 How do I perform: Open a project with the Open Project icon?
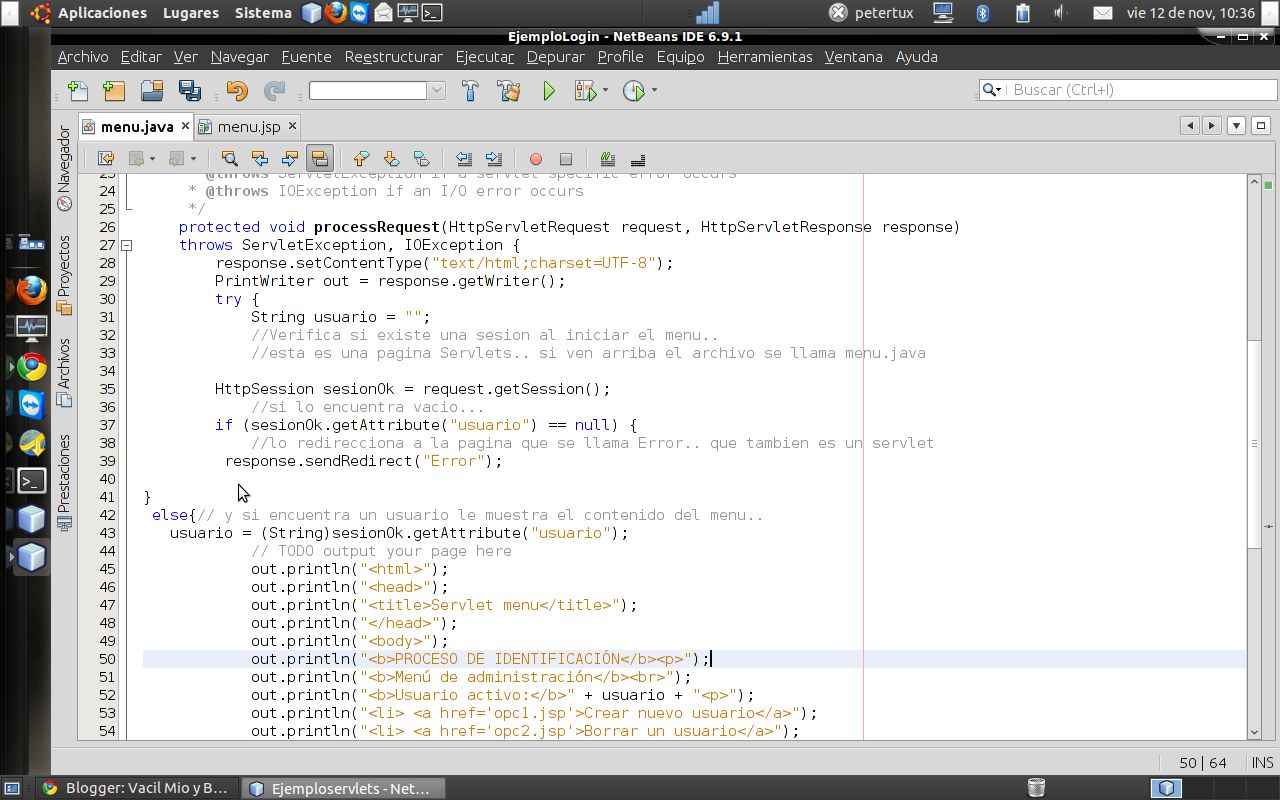pyautogui.click(x=151, y=90)
